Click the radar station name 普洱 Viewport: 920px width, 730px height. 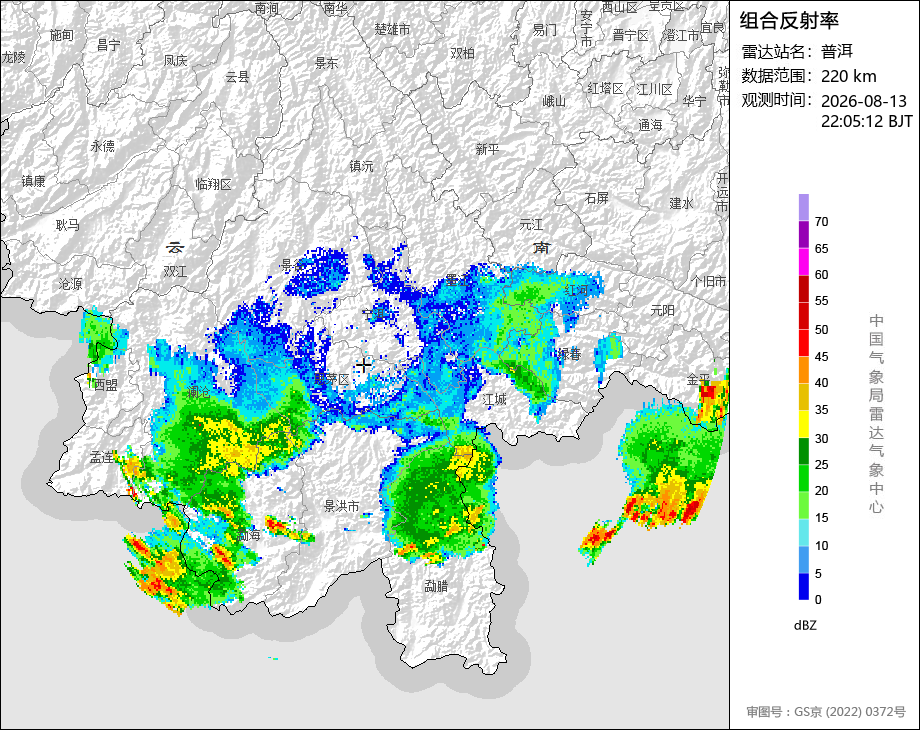tap(837, 52)
